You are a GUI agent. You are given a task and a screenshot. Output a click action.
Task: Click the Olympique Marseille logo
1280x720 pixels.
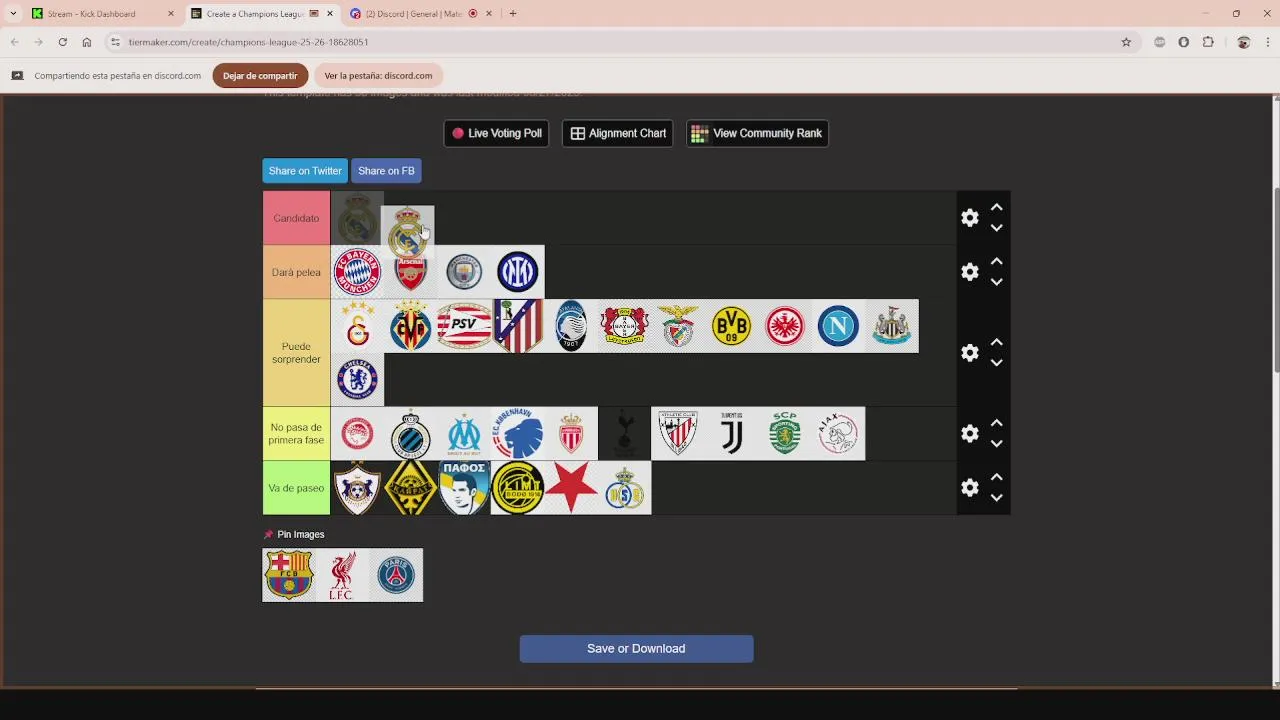pyautogui.click(x=464, y=434)
